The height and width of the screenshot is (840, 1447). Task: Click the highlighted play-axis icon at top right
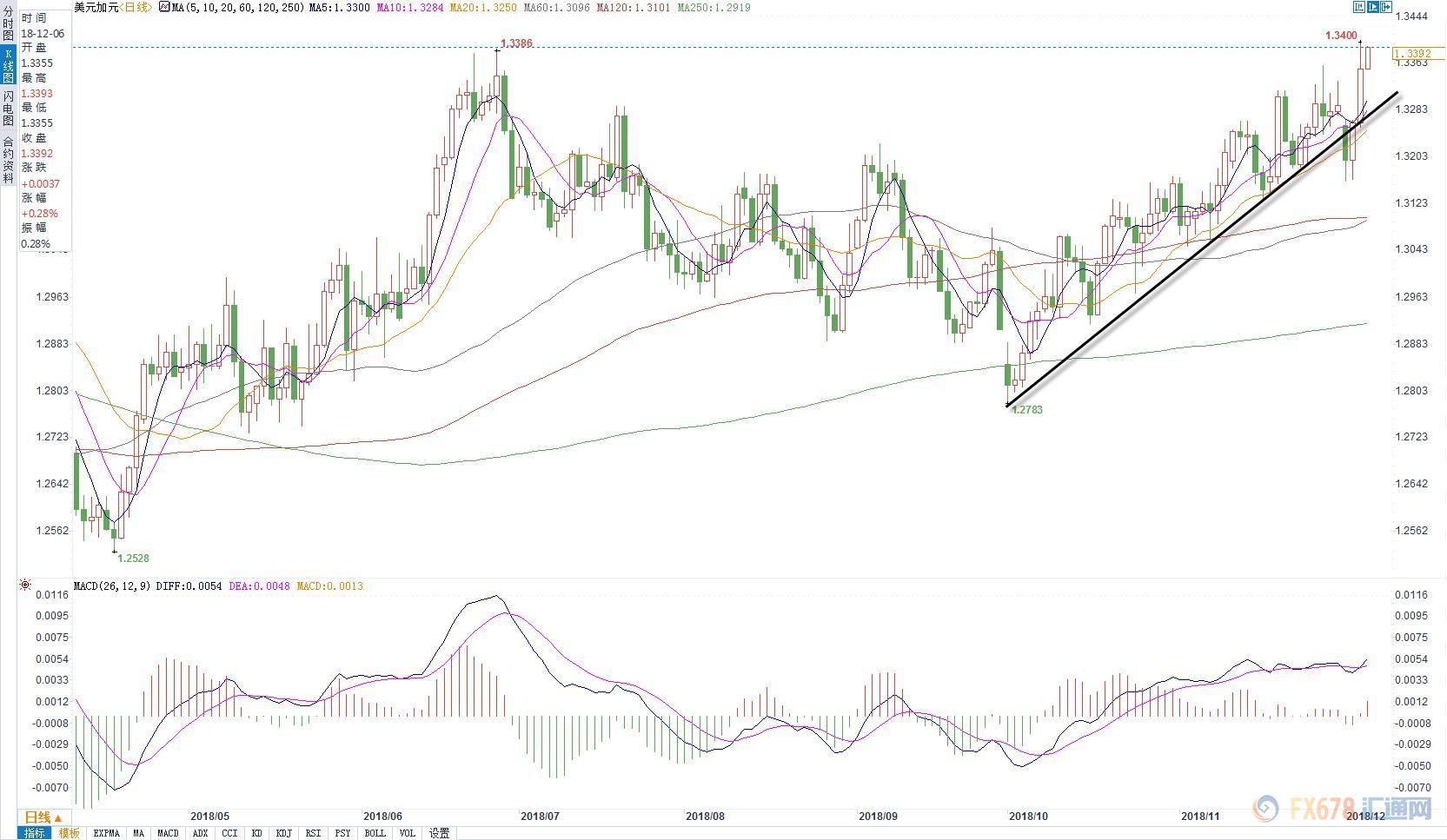[1373, 7]
